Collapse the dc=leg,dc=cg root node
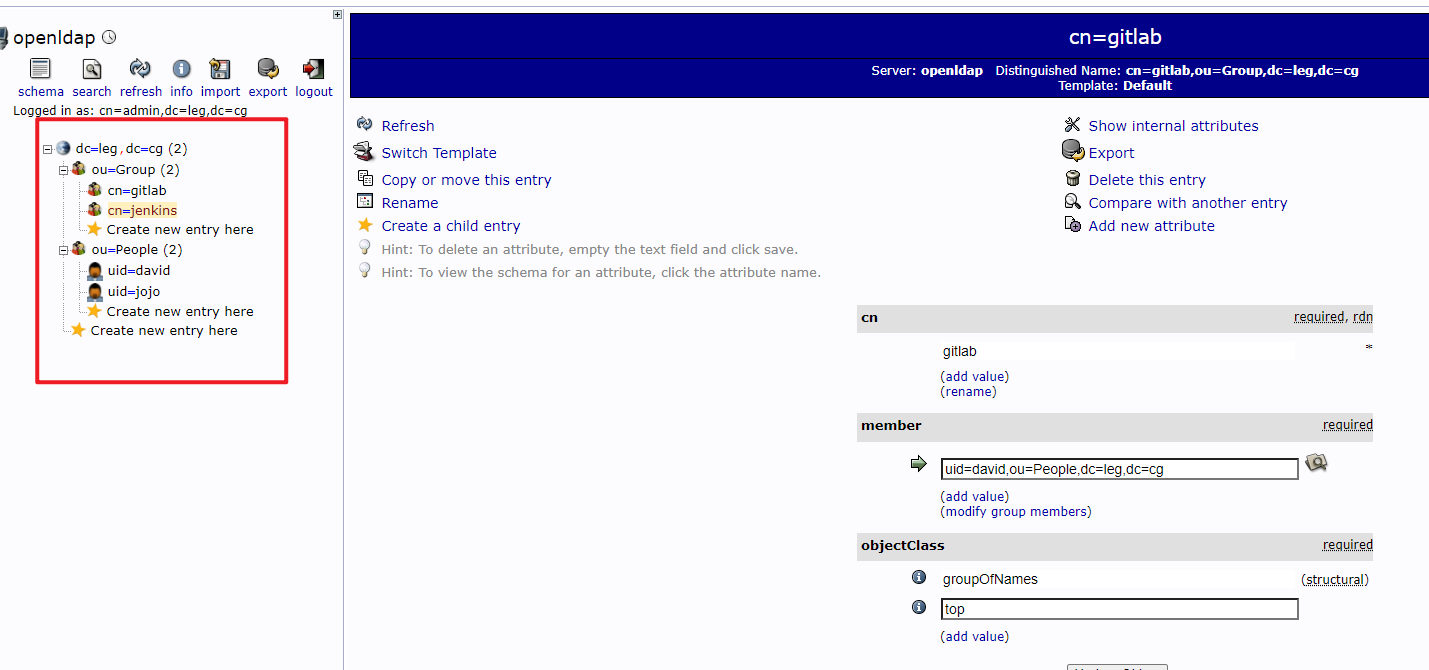The image size is (1429, 670). pyautogui.click(x=47, y=149)
